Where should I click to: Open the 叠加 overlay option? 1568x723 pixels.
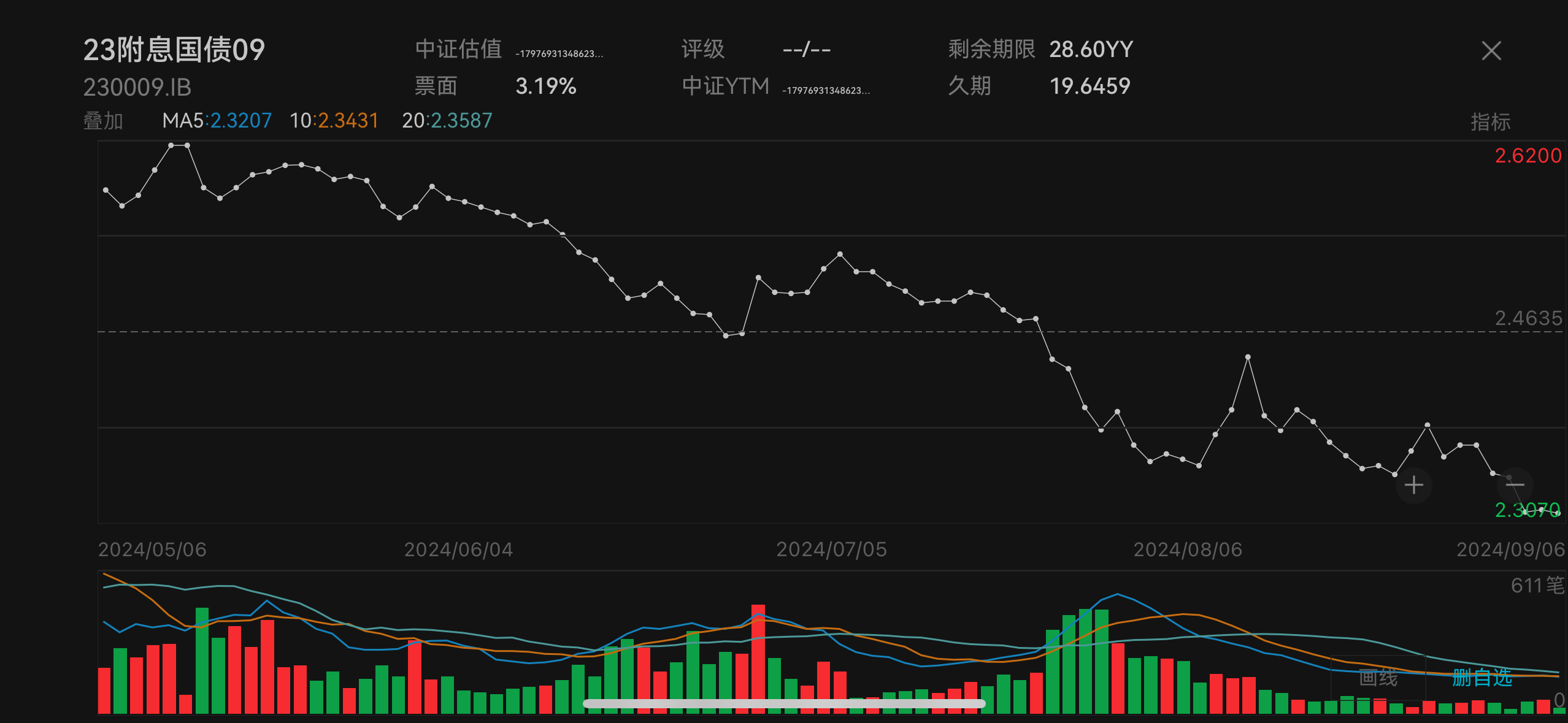104,121
